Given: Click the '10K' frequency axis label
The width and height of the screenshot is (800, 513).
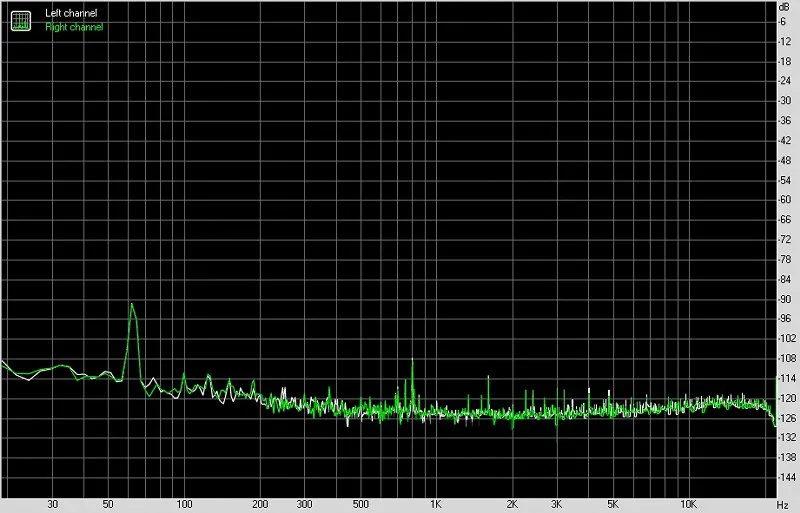Looking at the screenshot, I should [x=688, y=504].
